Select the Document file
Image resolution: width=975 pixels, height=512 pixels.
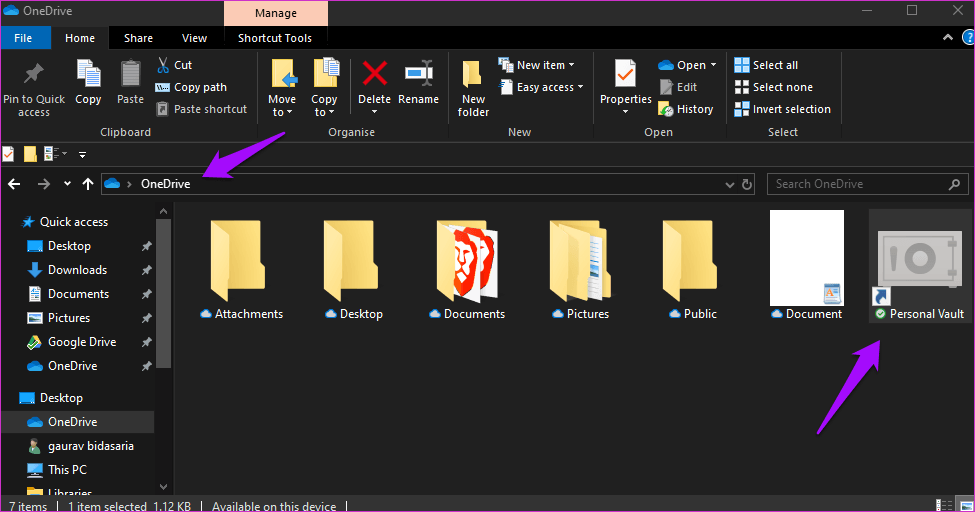click(806, 266)
